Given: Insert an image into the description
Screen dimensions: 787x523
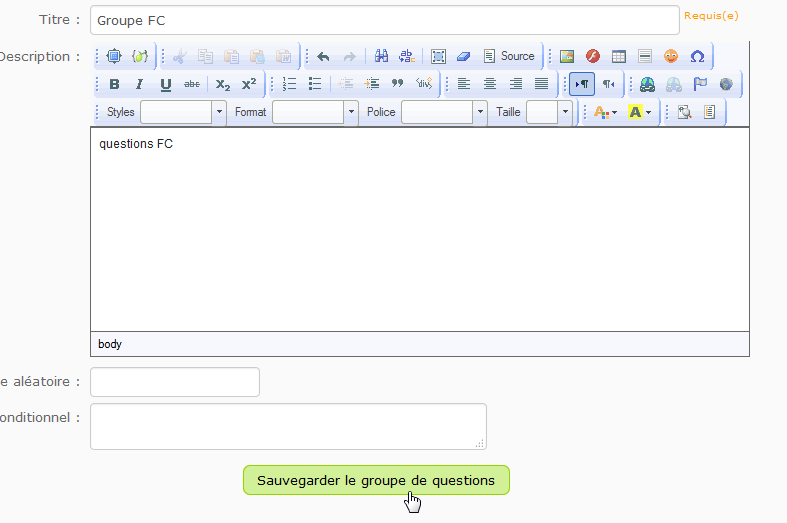Looking at the screenshot, I should pos(567,56).
